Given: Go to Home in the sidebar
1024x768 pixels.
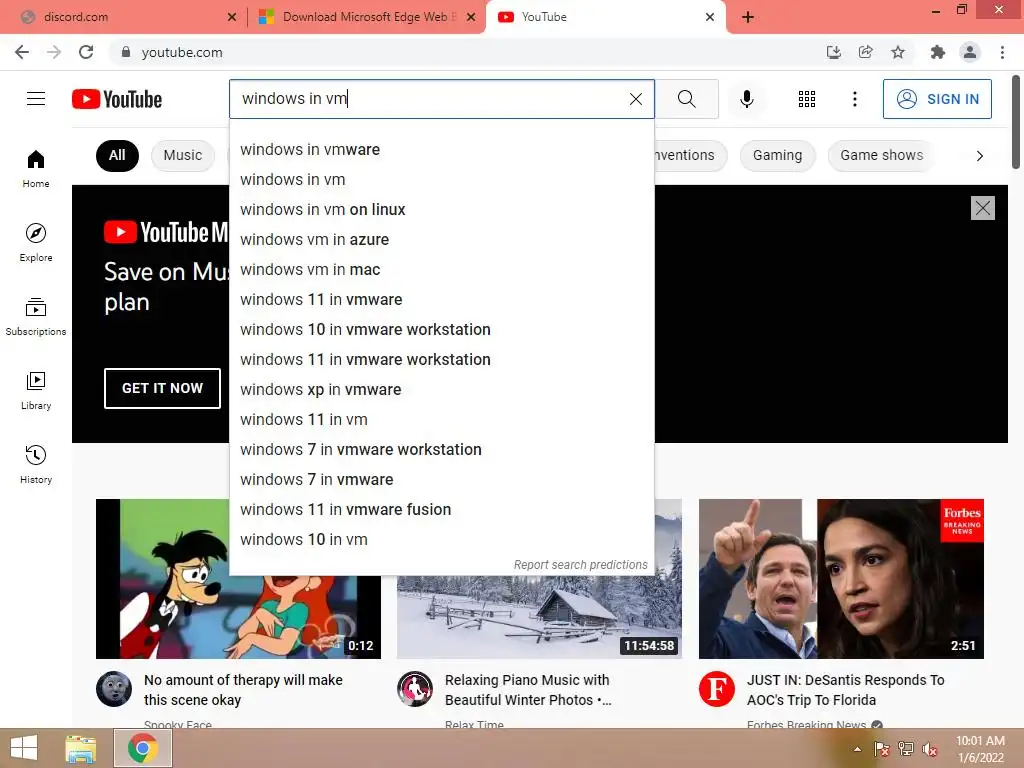Looking at the screenshot, I should click(x=36, y=168).
